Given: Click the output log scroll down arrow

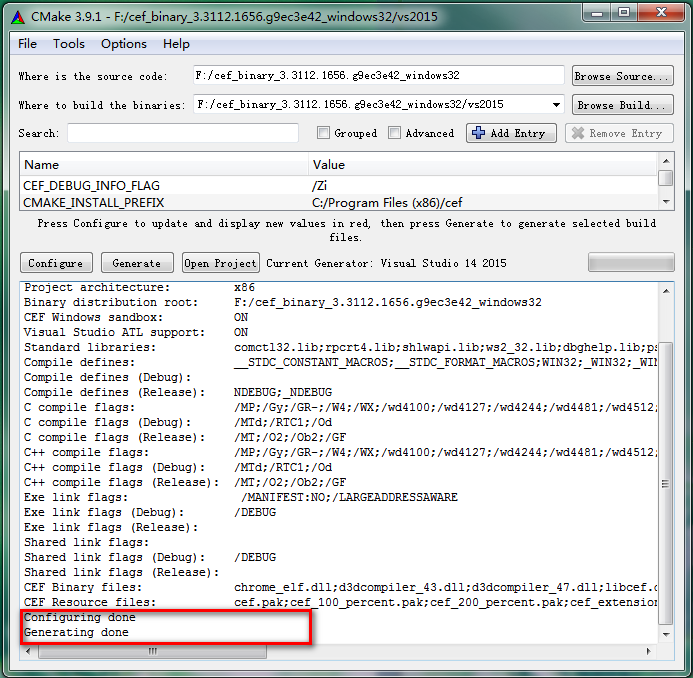Looking at the screenshot, I should pos(666,635).
